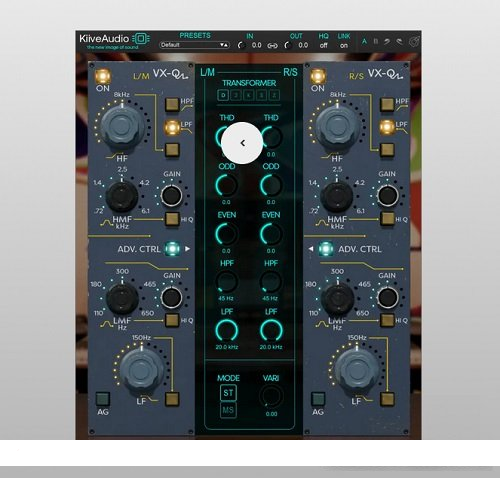Open settings via the top-right gear icon
This screenshot has height=478, width=500.
414,42
